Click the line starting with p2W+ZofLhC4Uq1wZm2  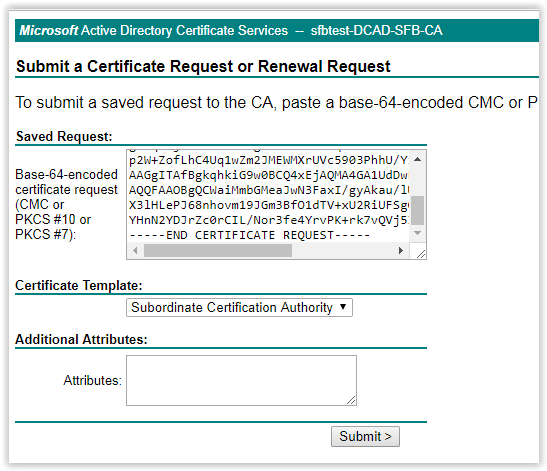click(x=268, y=160)
